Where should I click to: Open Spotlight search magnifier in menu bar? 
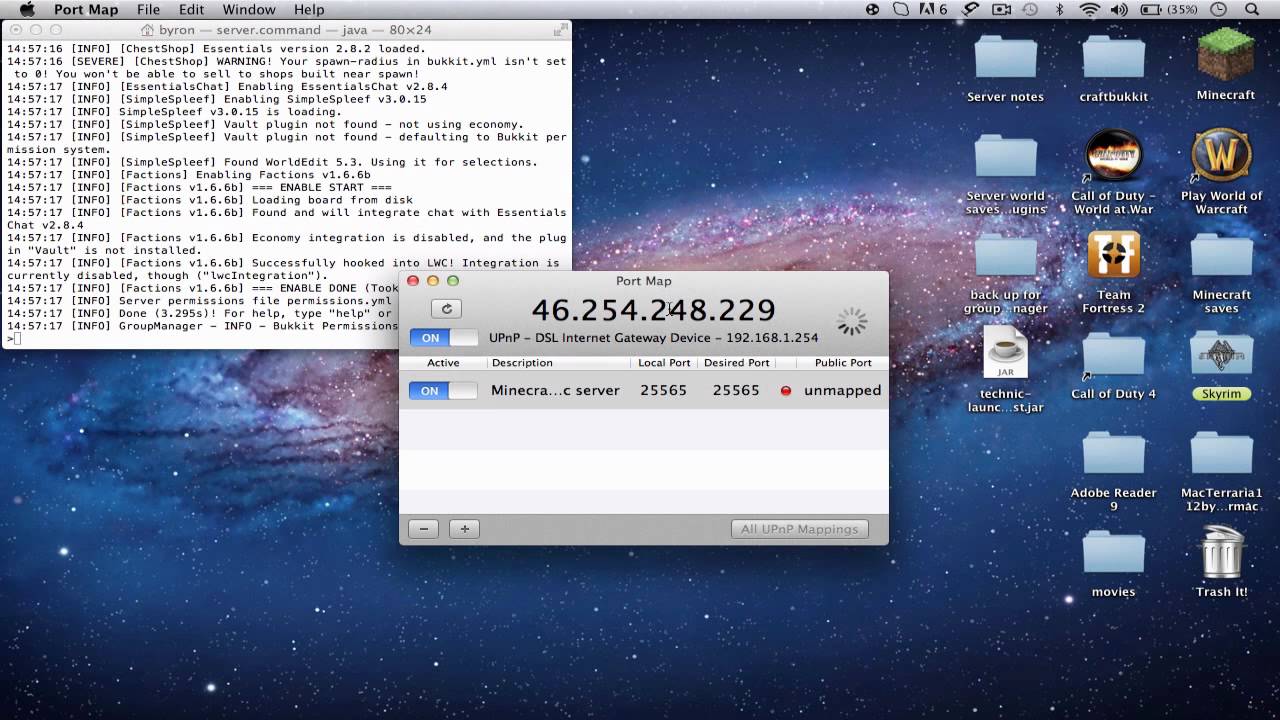(x=1251, y=9)
